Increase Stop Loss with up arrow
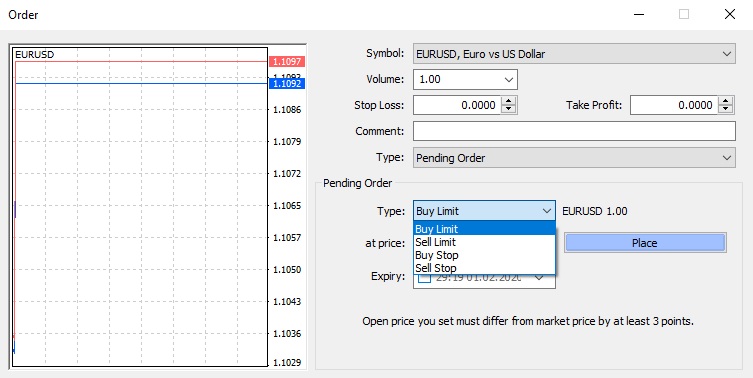753x378 pixels. (509, 101)
